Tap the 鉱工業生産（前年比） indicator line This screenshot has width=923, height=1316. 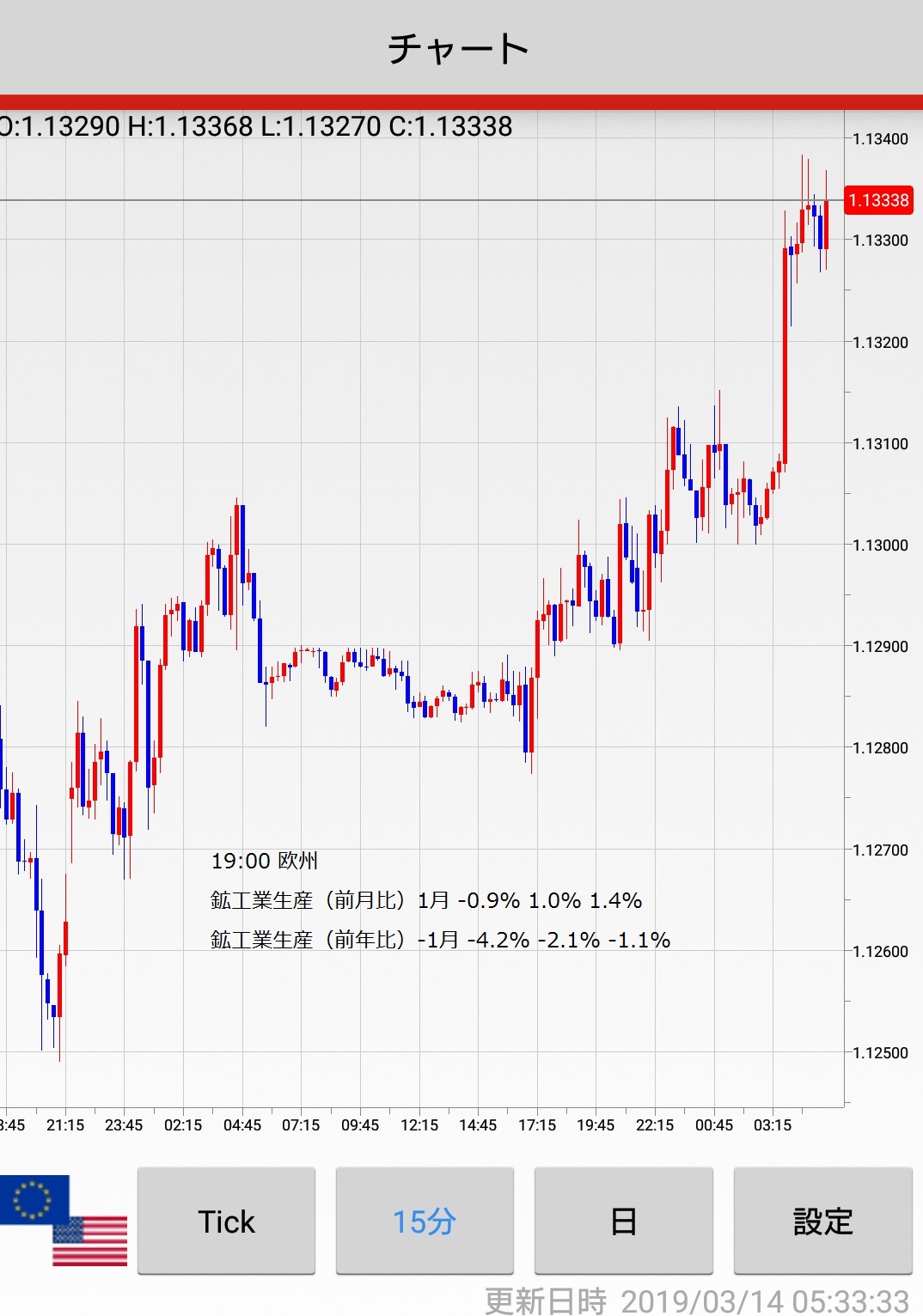[440, 940]
